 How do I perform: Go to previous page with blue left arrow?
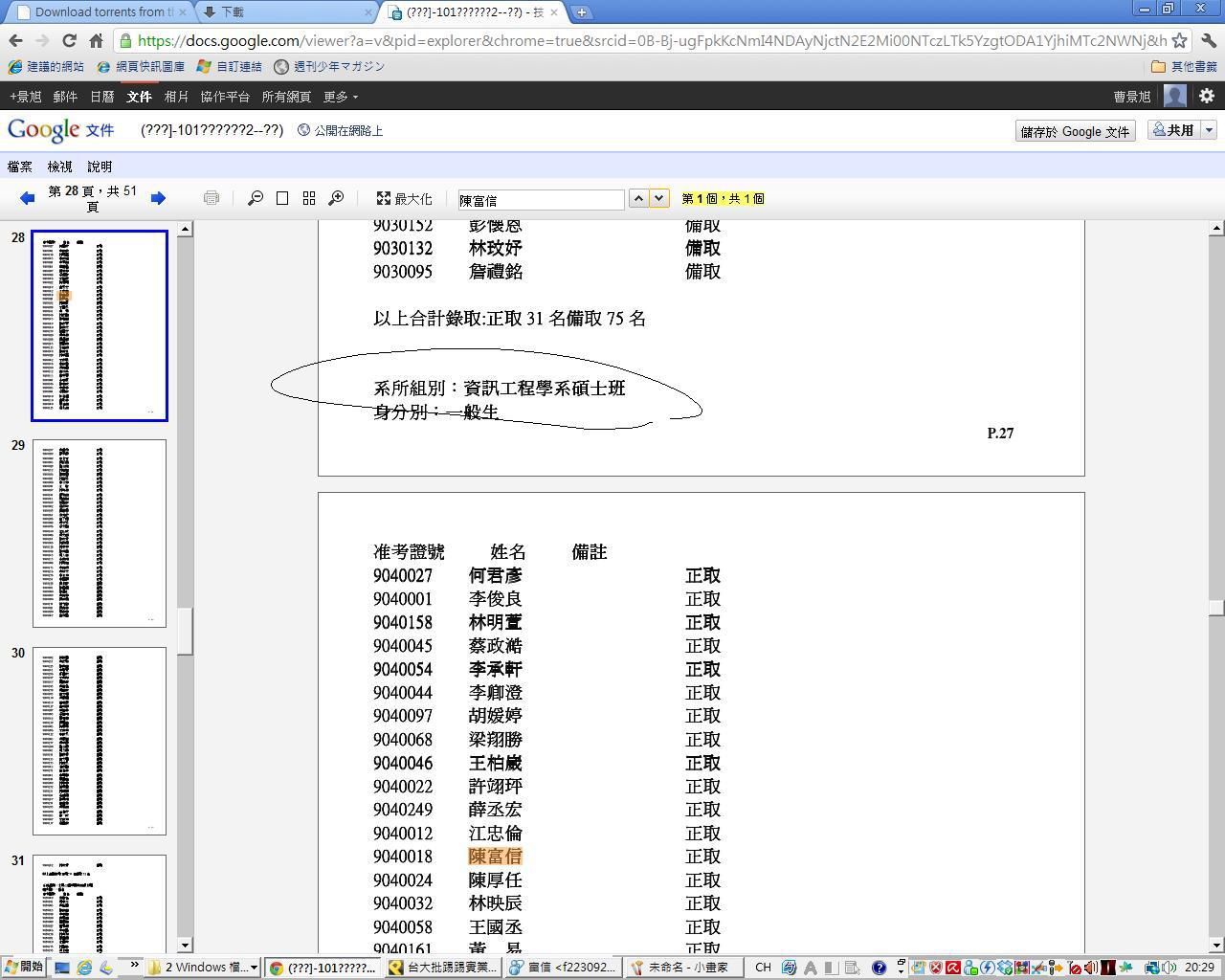point(27,198)
